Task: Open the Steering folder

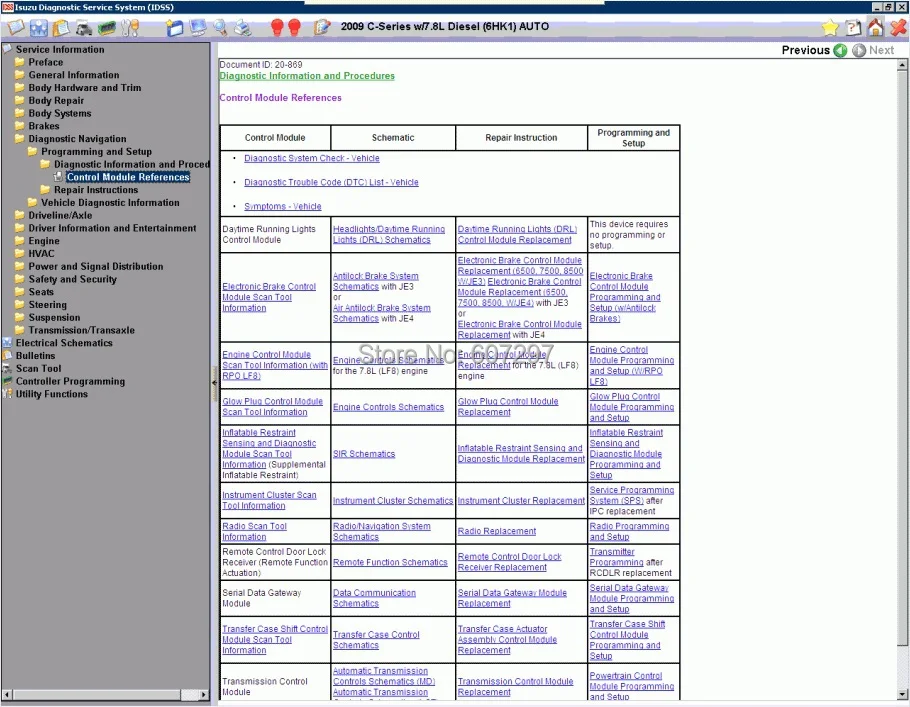Action: click(48, 305)
